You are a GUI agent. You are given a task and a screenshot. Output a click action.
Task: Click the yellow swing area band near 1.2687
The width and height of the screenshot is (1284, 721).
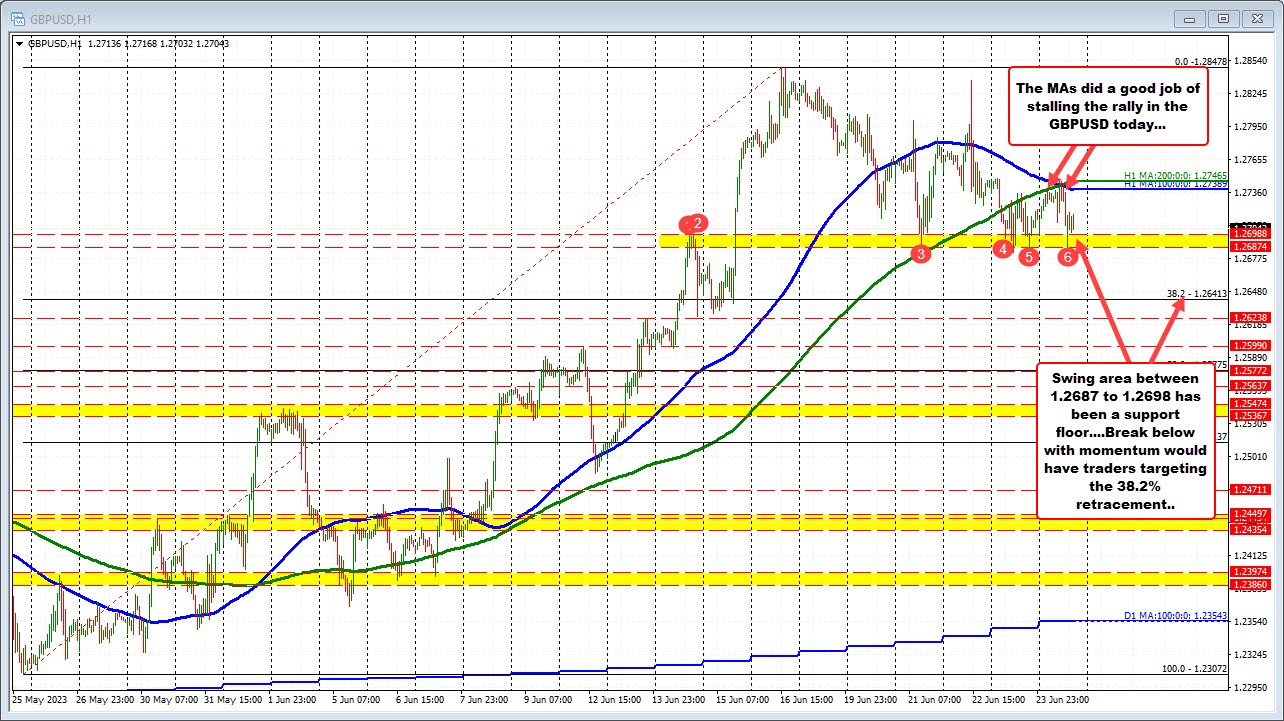pyautogui.click(x=850, y=240)
